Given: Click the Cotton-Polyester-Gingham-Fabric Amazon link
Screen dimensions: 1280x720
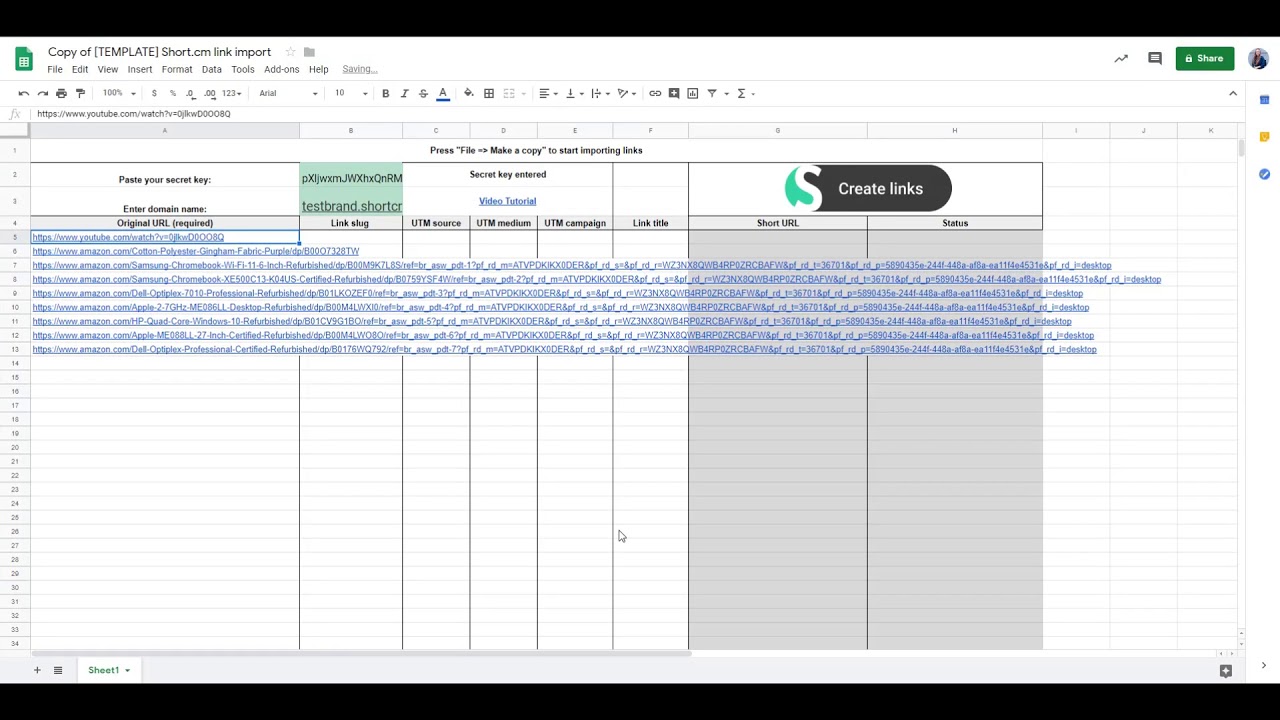Looking at the screenshot, I should pyautogui.click(x=195, y=251).
